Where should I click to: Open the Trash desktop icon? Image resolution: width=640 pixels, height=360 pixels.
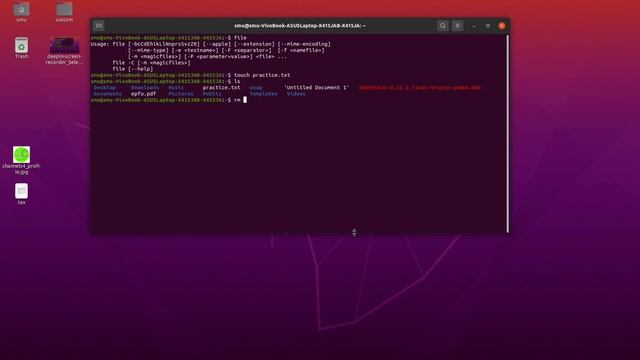click(x=21, y=48)
